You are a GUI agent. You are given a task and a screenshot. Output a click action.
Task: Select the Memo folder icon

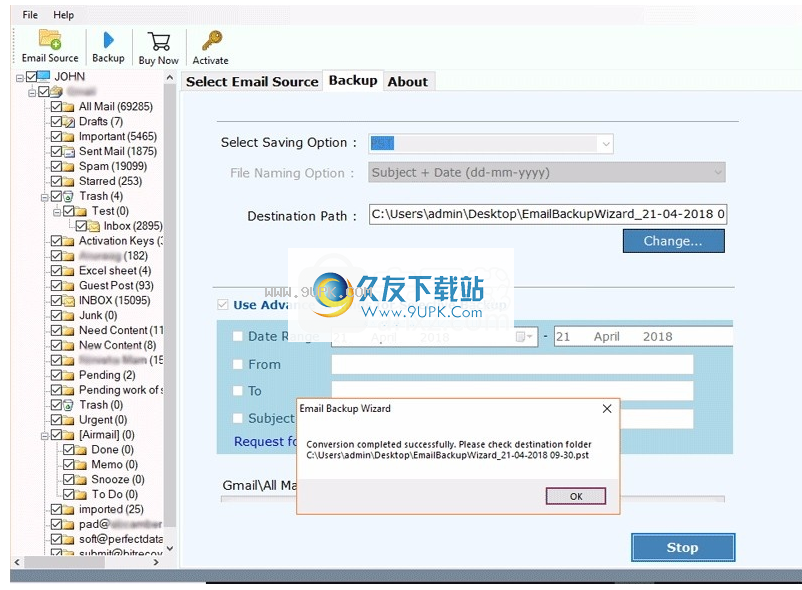pyautogui.click(x=80, y=465)
